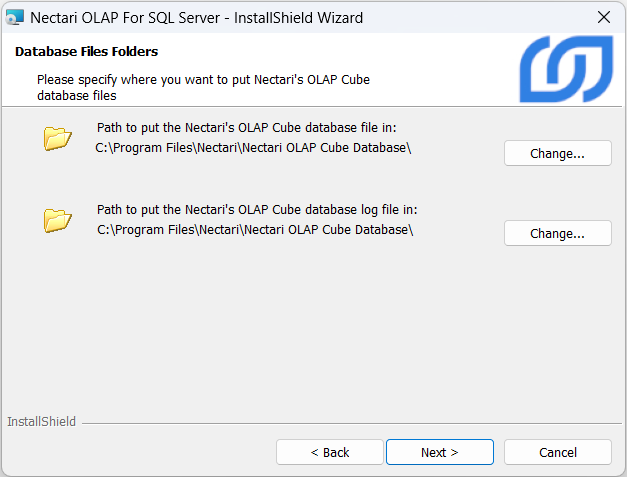Image resolution: width=627 pixels, height=477 pixels.
Task: Click the installer icon in the title bar
Action: coord(15,18)
